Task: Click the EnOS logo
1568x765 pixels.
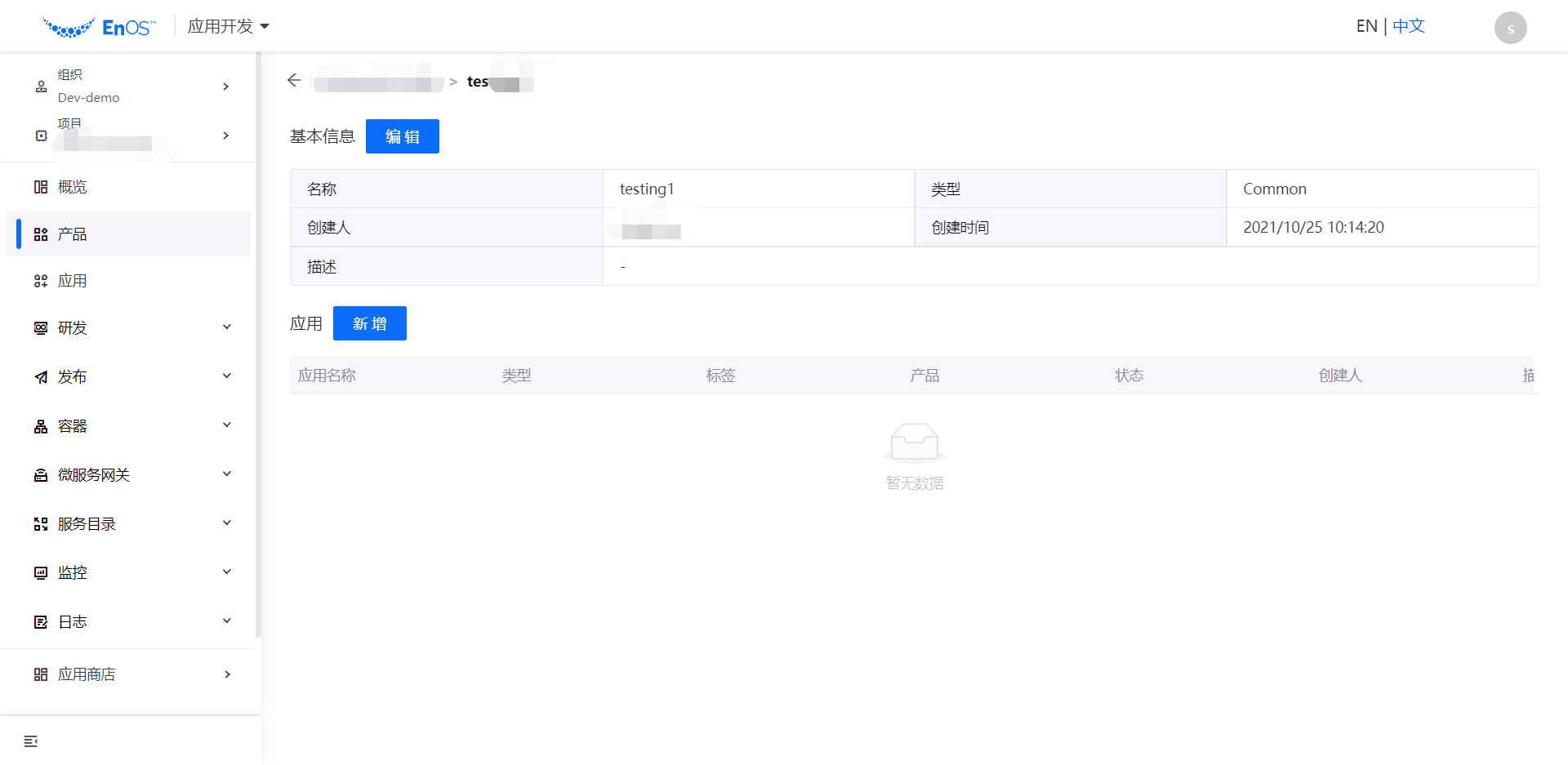Action: click(99, 28)
